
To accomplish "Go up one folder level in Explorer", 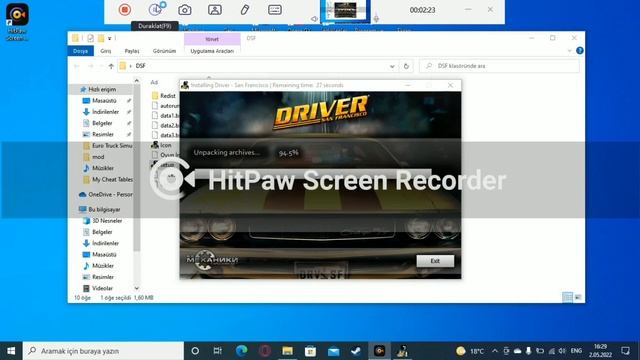I will click(111, 66).
